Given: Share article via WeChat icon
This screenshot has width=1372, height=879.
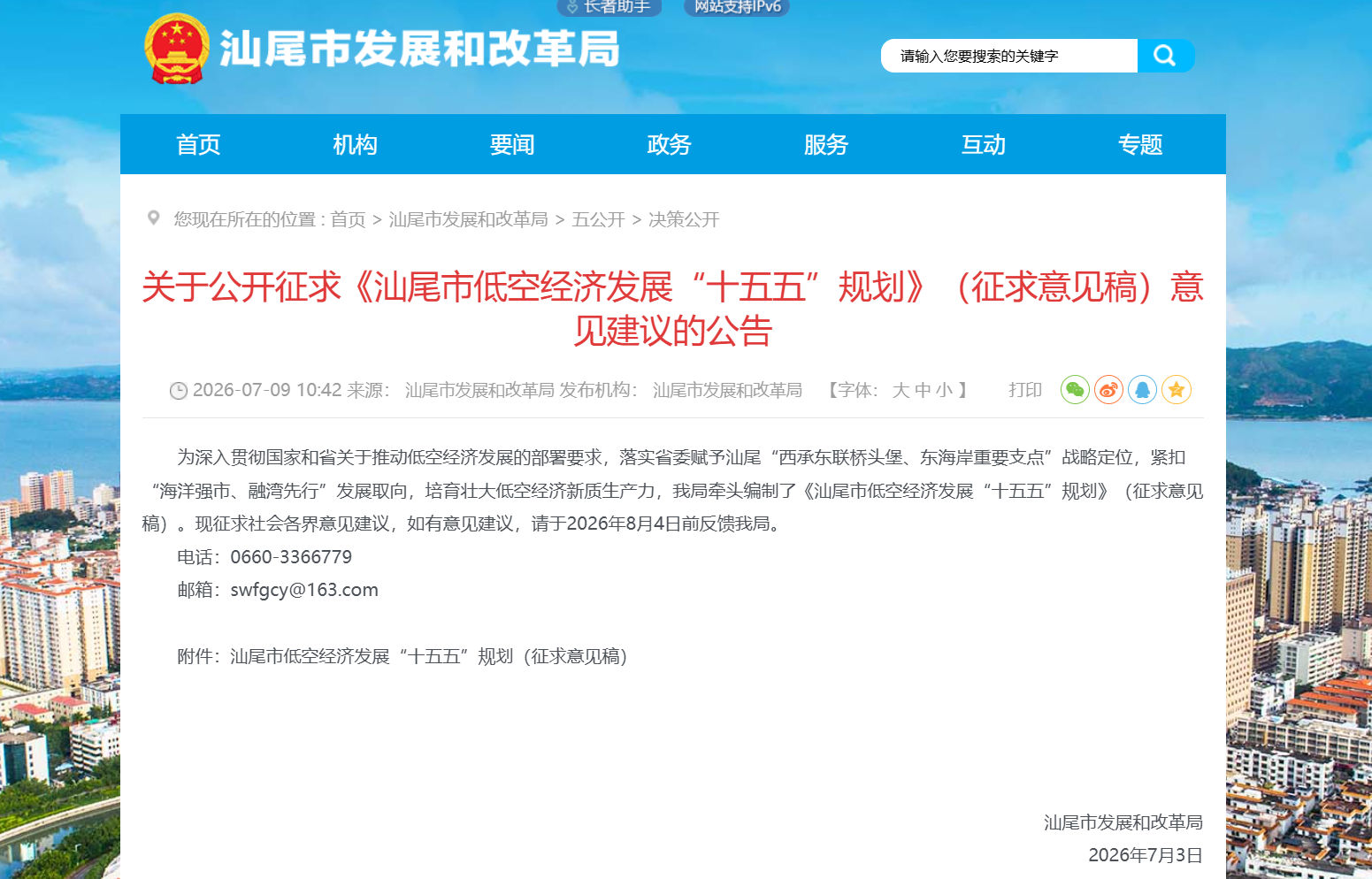Looking at the screenshot, I should point(1075,389).
